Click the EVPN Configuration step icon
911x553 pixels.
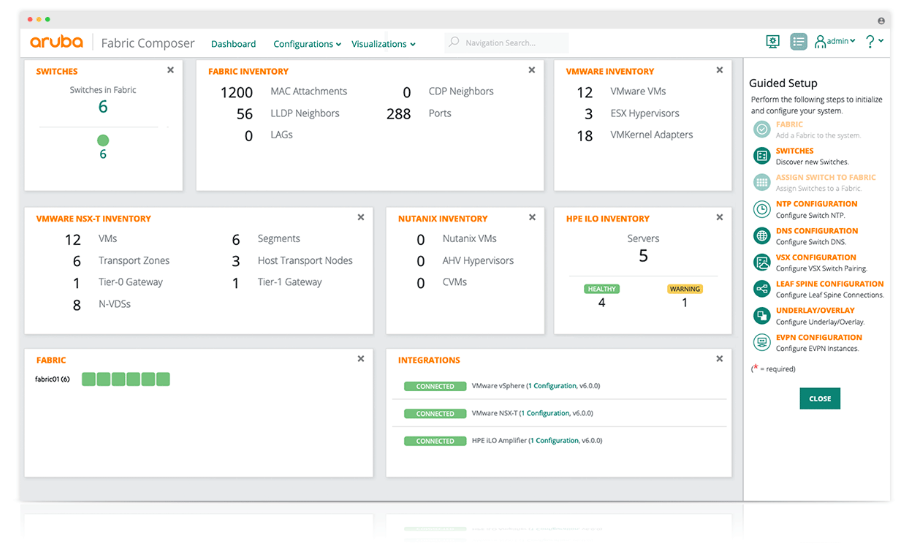pyautogui.click(x=762, y=342)
